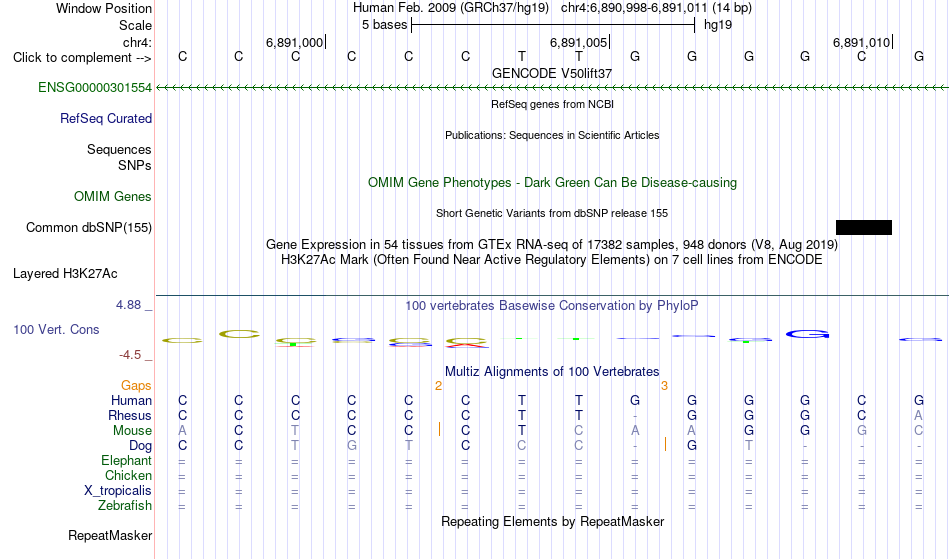This screenshot has width=950, height=559.
Task: Click the green ENSG00000301554 arrowed gene line
Action: point(552,88)
